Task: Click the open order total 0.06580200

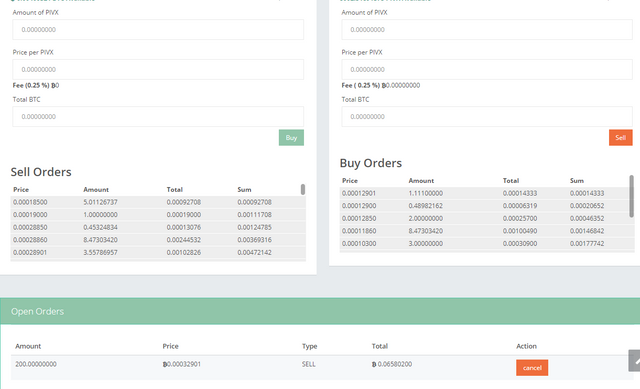Action: (392, 364)
